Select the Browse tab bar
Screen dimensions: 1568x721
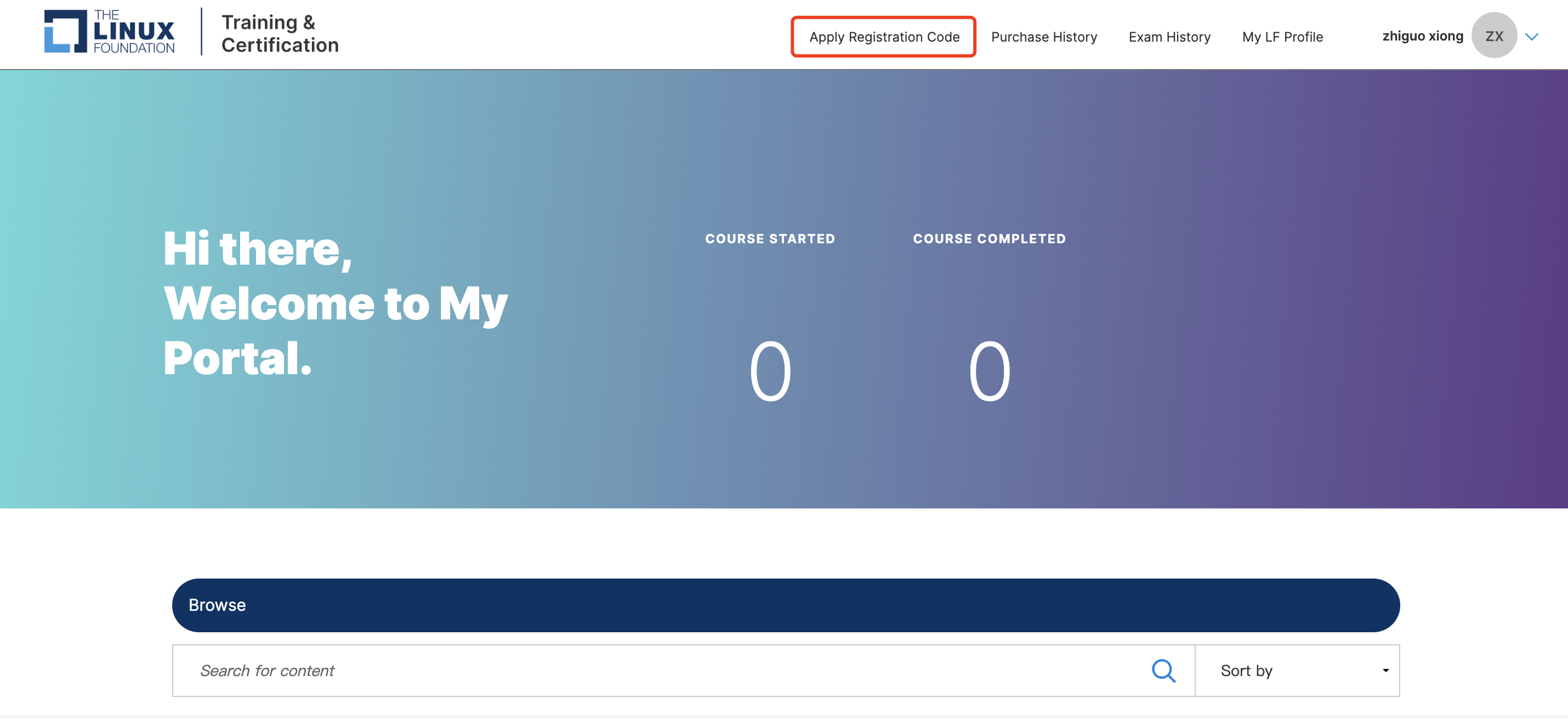pos(785,605)
